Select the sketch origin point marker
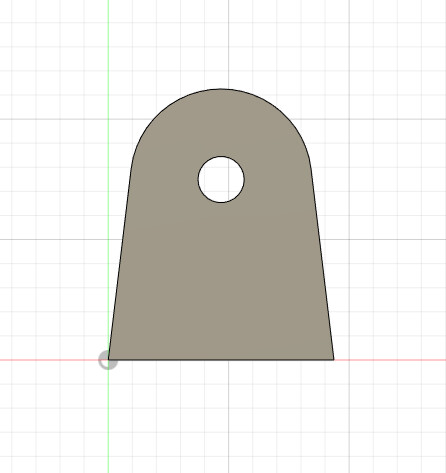446x473 pixels. pyautogui.click(x=108, y=360)
